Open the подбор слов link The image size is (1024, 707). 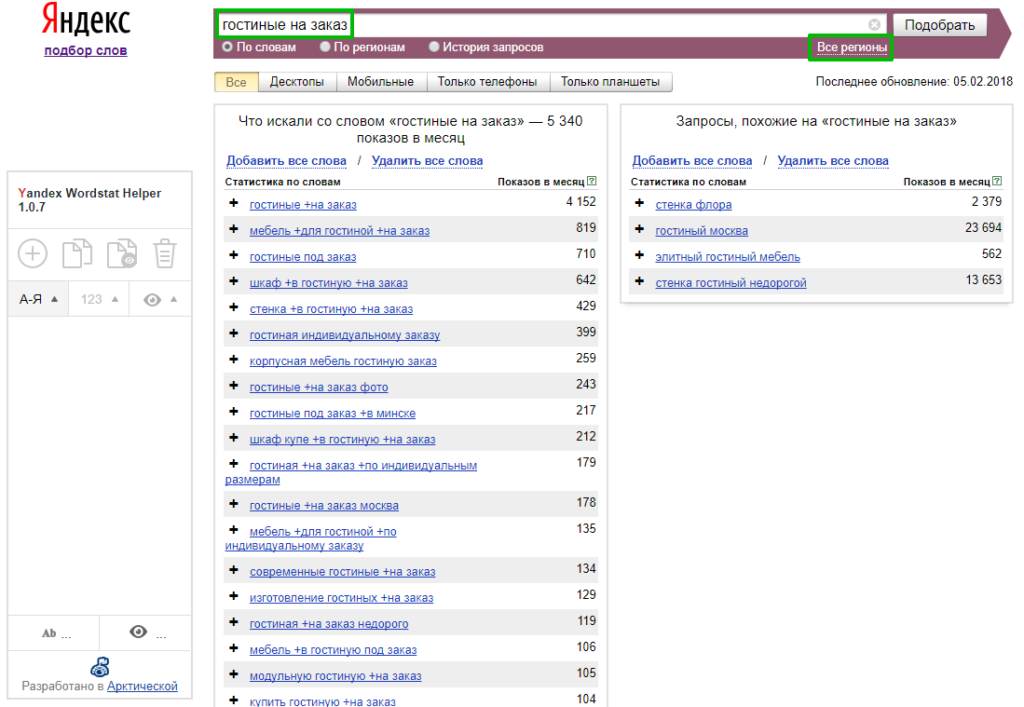click(x=86, y=51)
